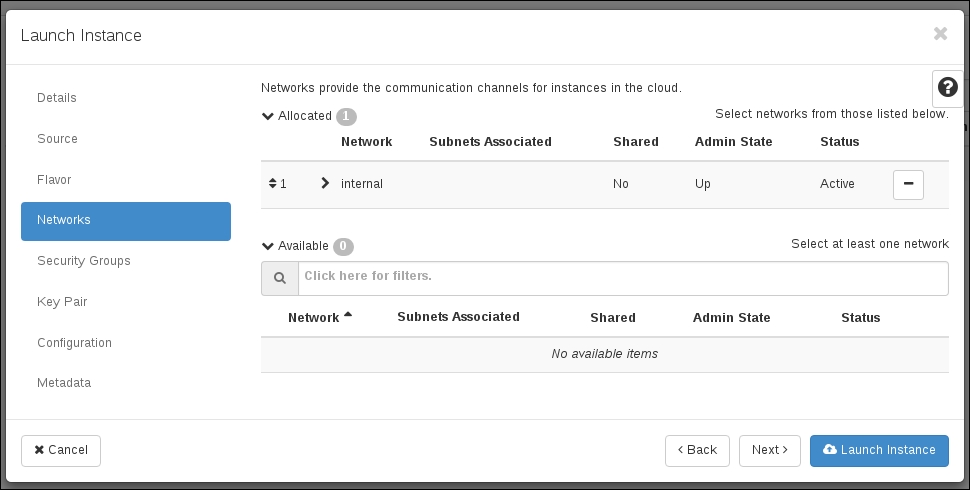Open the Metadata step
The height and width of the screenshot is (490, 970).
(x=64, y=383)
